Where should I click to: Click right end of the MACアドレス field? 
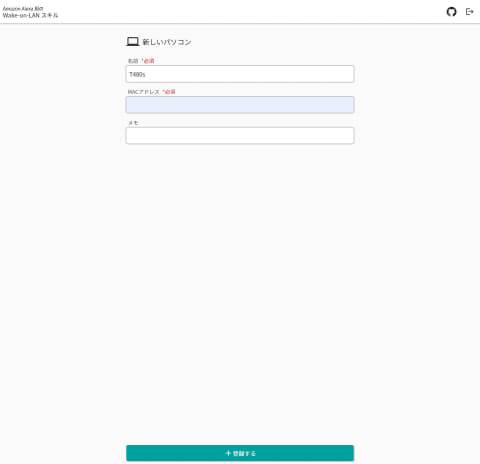tap(348, 105)
